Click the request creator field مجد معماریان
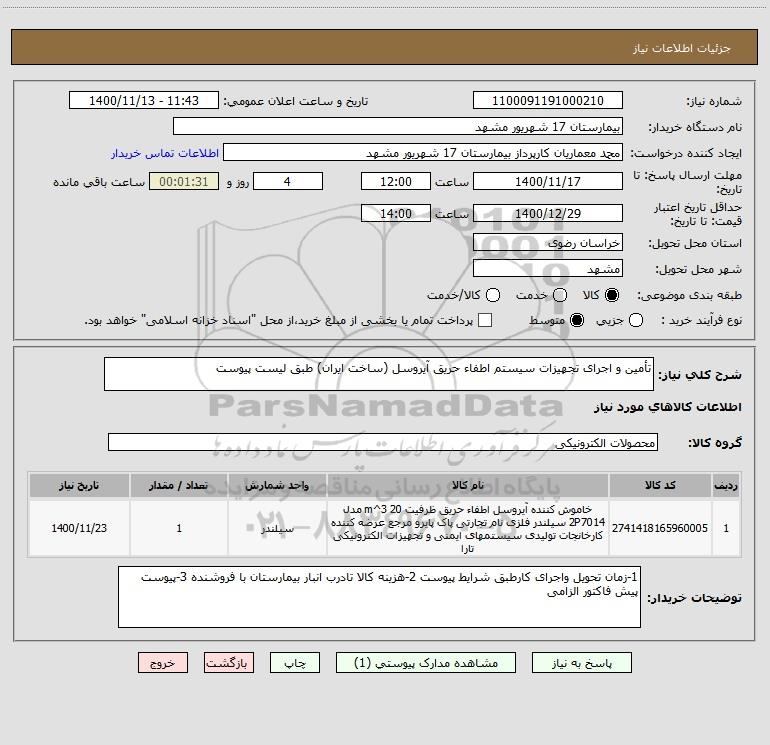Screen dimensions: 770x745 [423, 152]
